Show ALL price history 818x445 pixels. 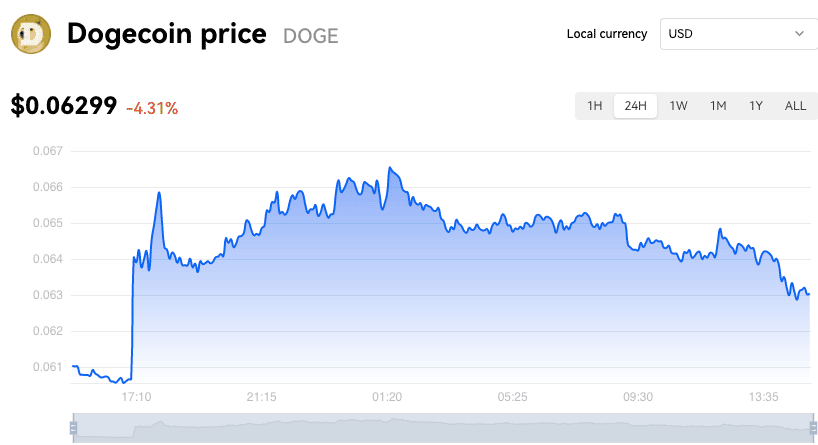795,106
